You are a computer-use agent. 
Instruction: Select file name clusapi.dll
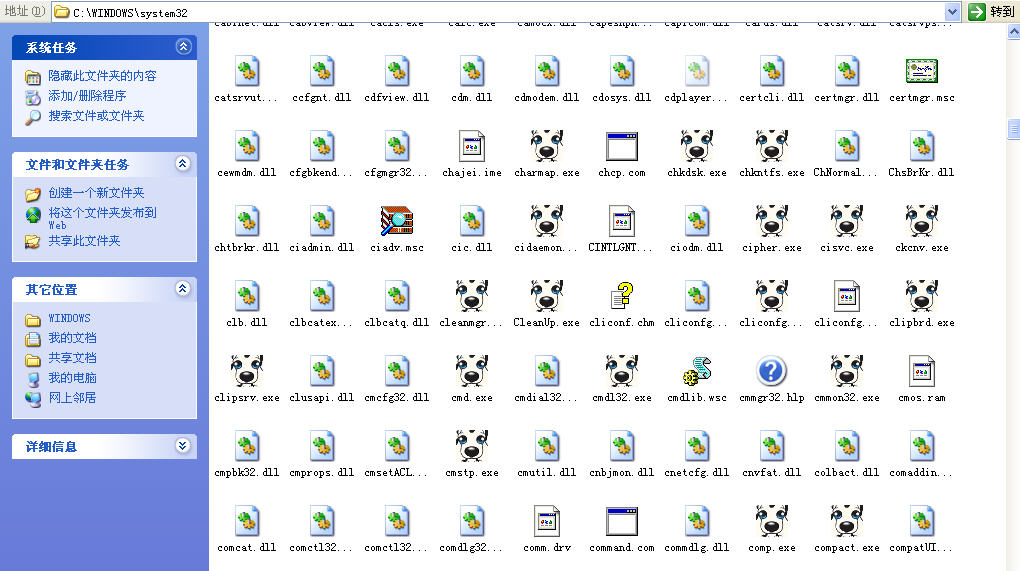tap(321, 397)
